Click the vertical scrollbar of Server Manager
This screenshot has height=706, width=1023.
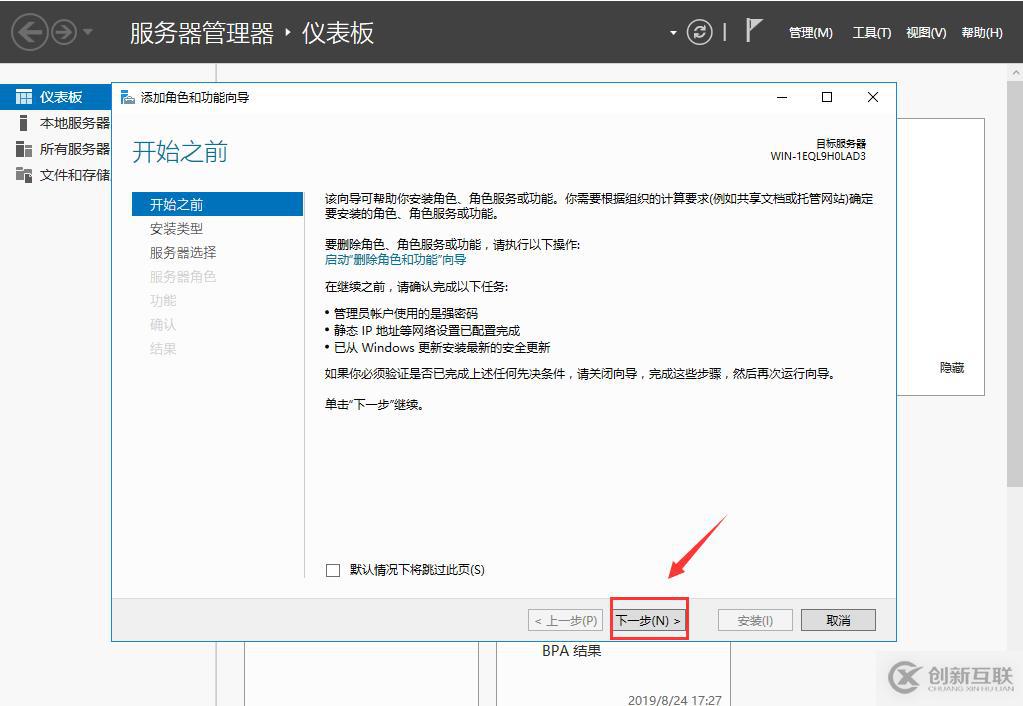tap(1015, 284)
